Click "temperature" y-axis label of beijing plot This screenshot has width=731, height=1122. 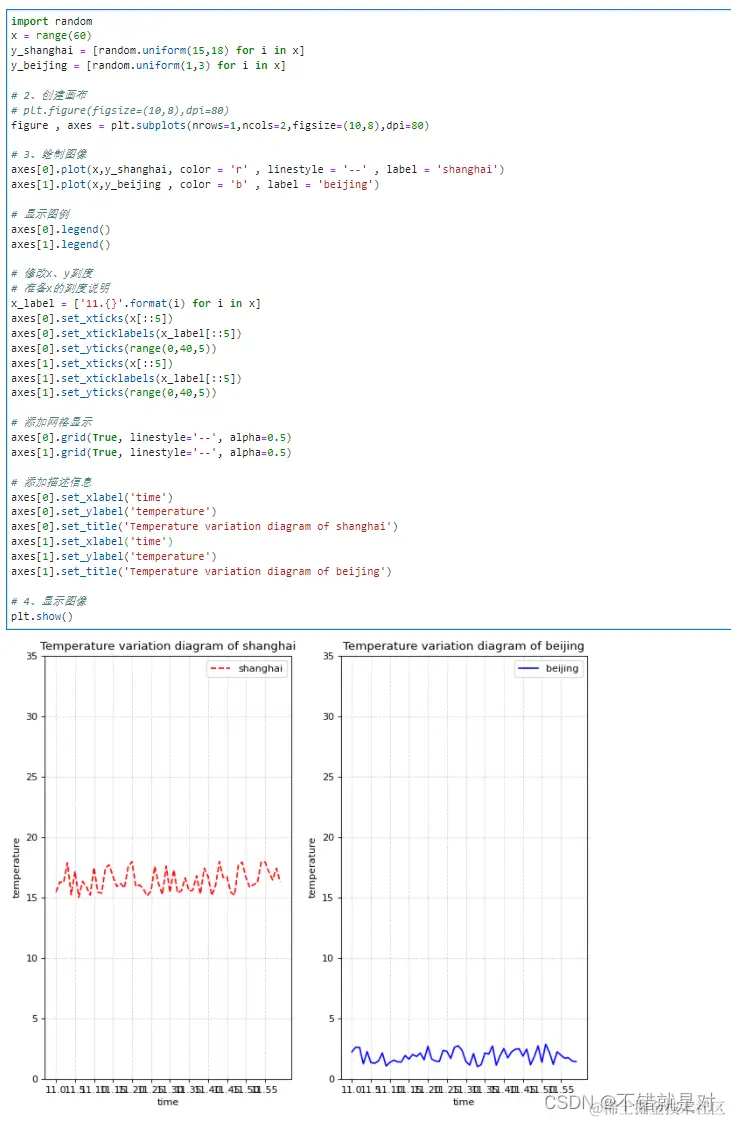coord(312,868)
